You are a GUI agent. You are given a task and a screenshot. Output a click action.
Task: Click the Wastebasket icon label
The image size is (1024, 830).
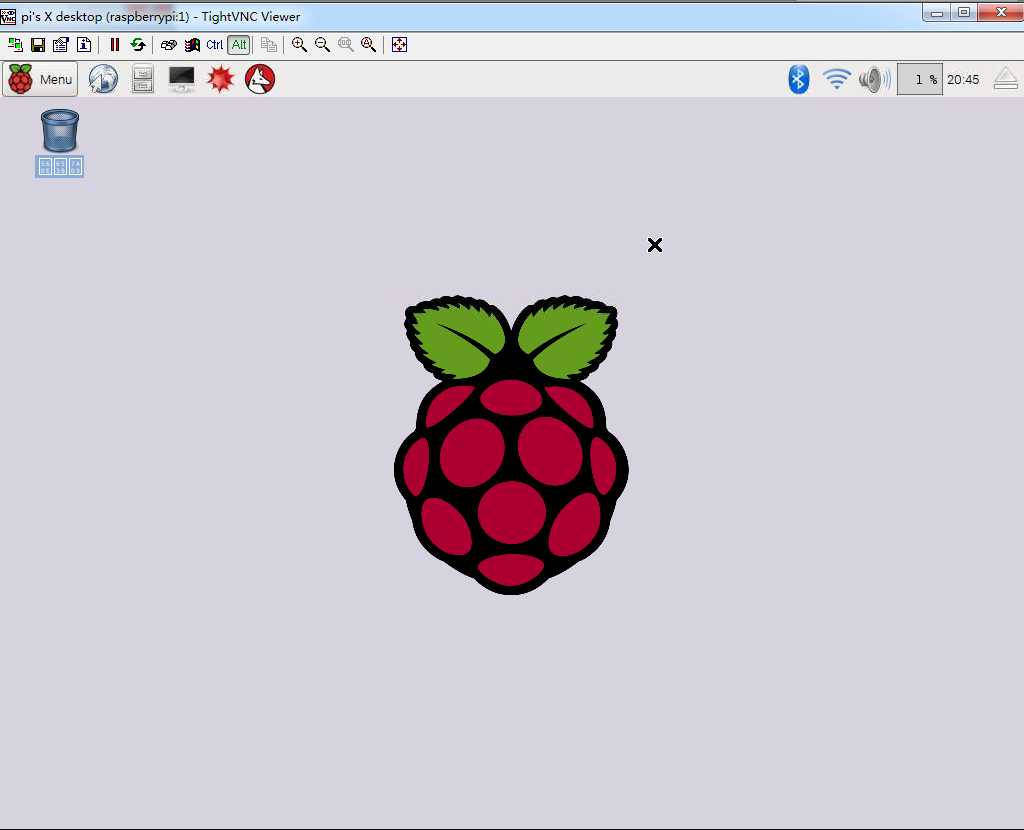(59, 167)
